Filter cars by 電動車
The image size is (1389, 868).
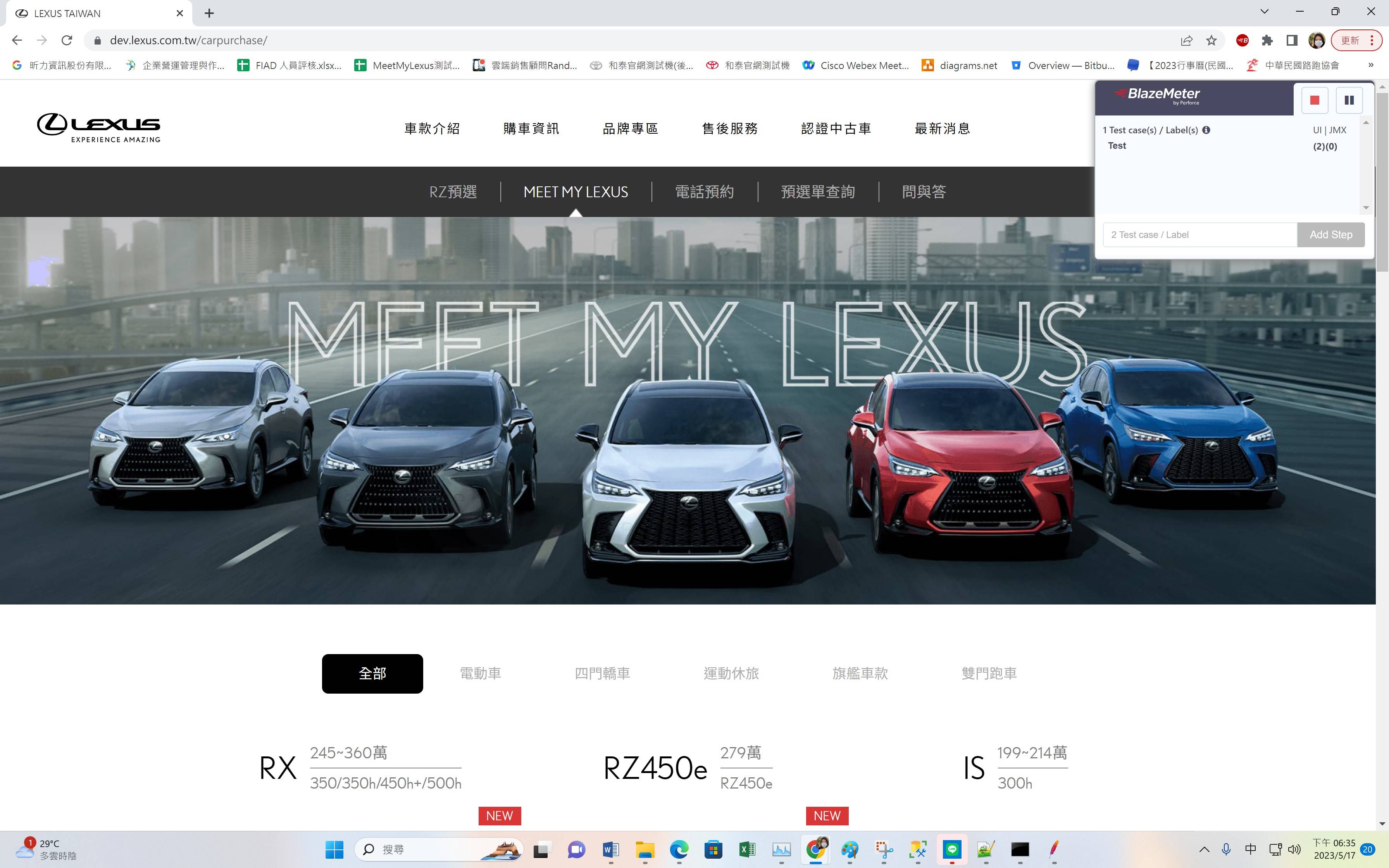481,673
